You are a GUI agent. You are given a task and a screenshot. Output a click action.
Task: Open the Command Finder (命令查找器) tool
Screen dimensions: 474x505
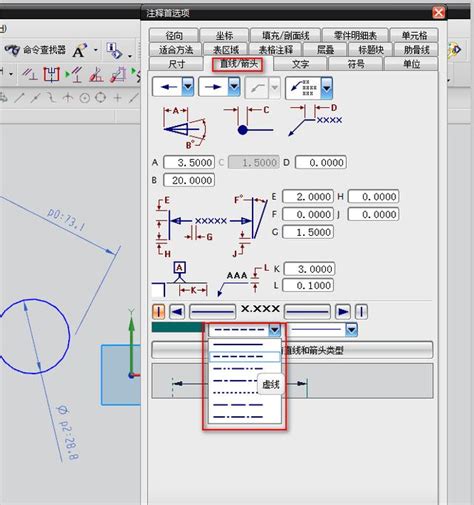(35, 50)
